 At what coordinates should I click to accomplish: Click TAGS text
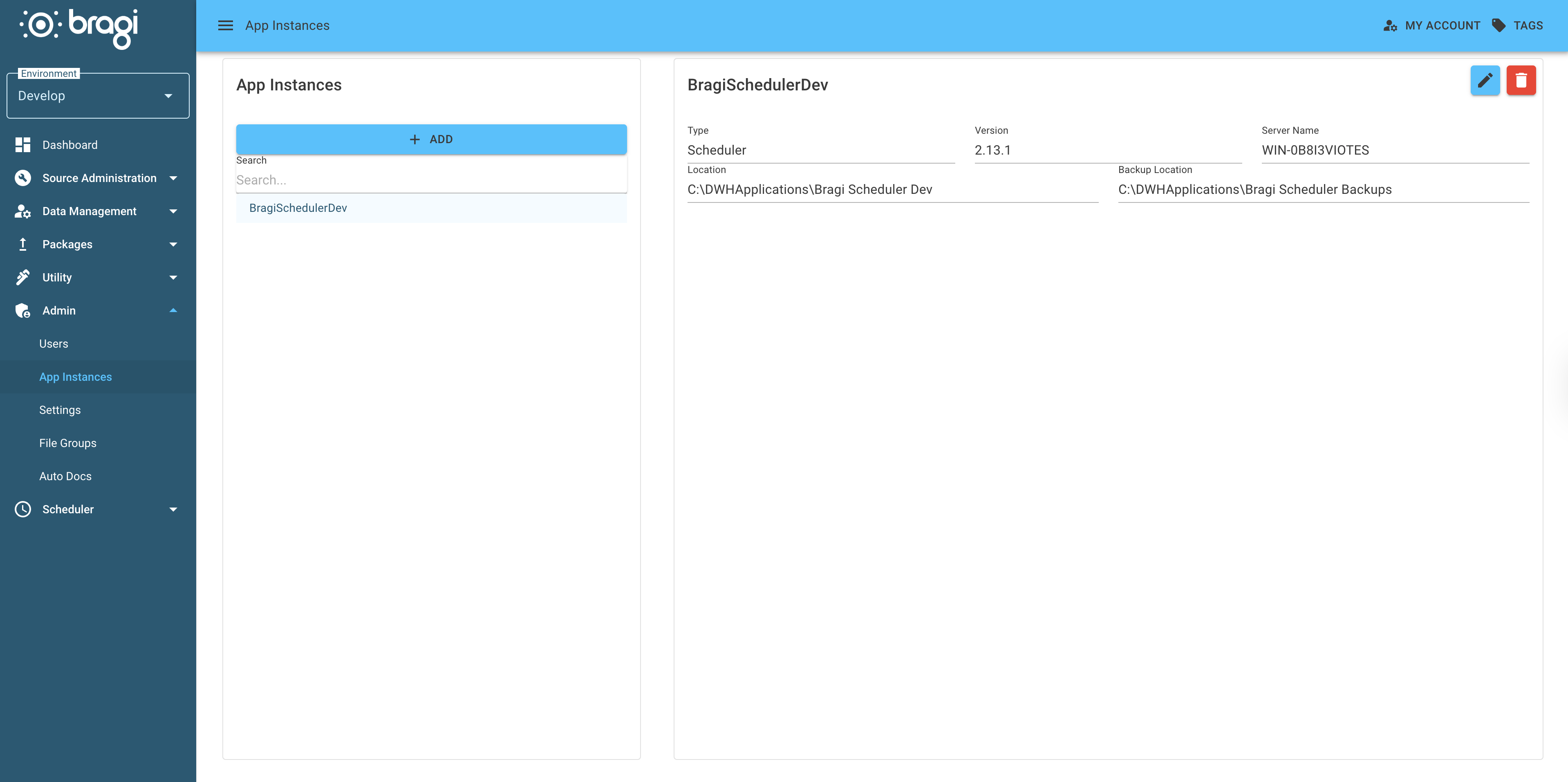[1528, 26]
